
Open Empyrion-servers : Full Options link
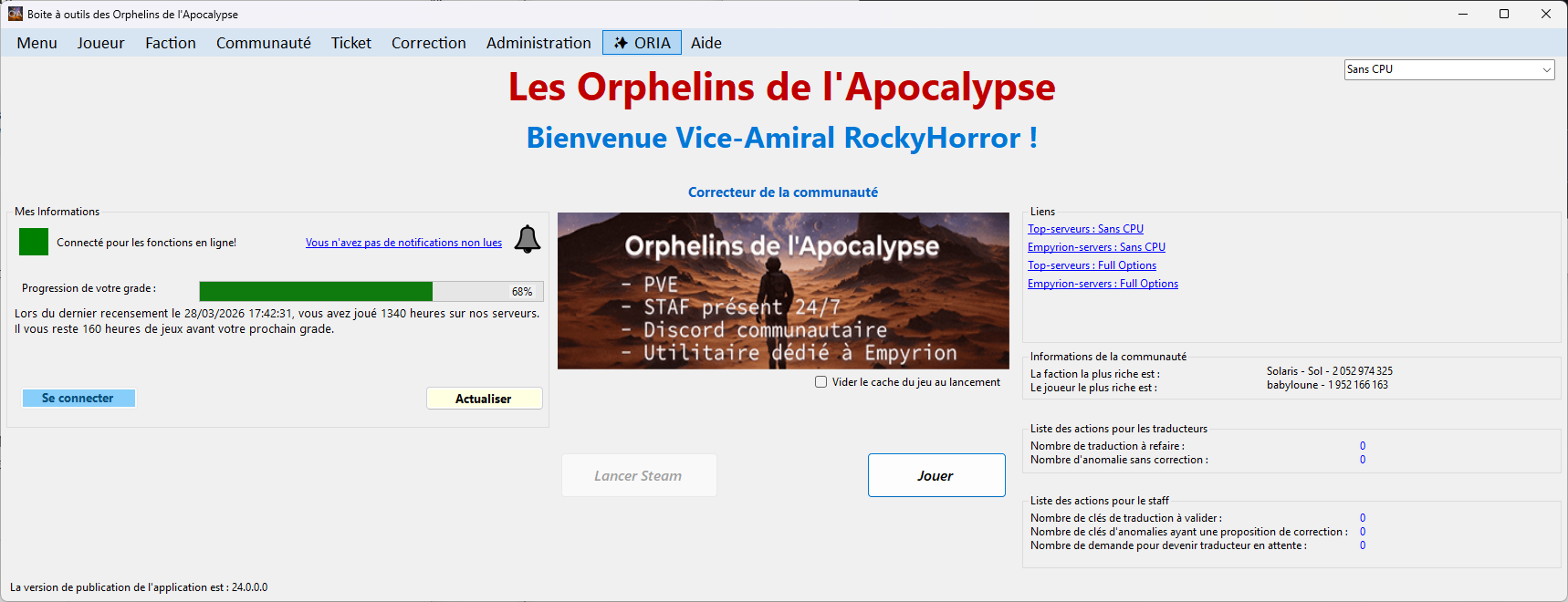pyautogui.click(x=1103, y=284)
